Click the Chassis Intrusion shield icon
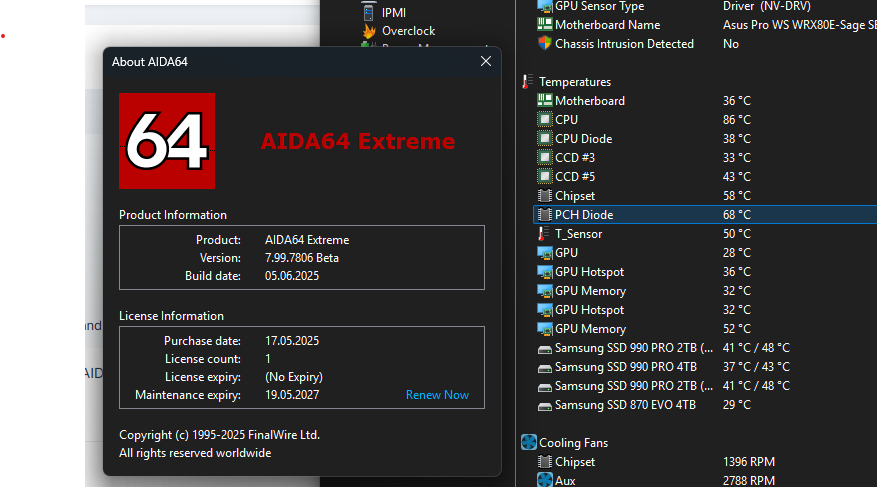The height and width of the screenshot is (487, 877). (544, 44)
